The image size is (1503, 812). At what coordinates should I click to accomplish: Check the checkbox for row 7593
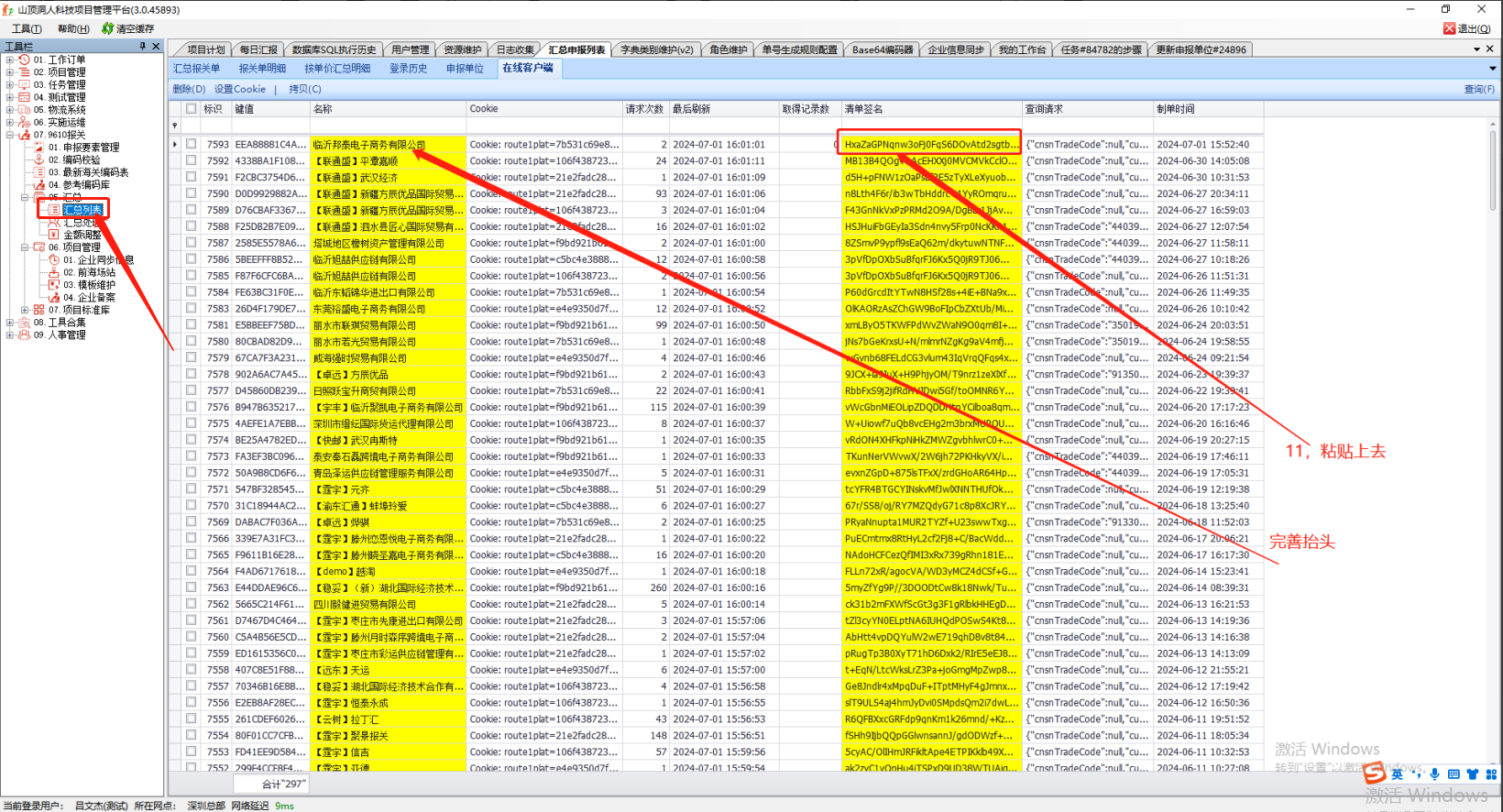coord(191,144)
